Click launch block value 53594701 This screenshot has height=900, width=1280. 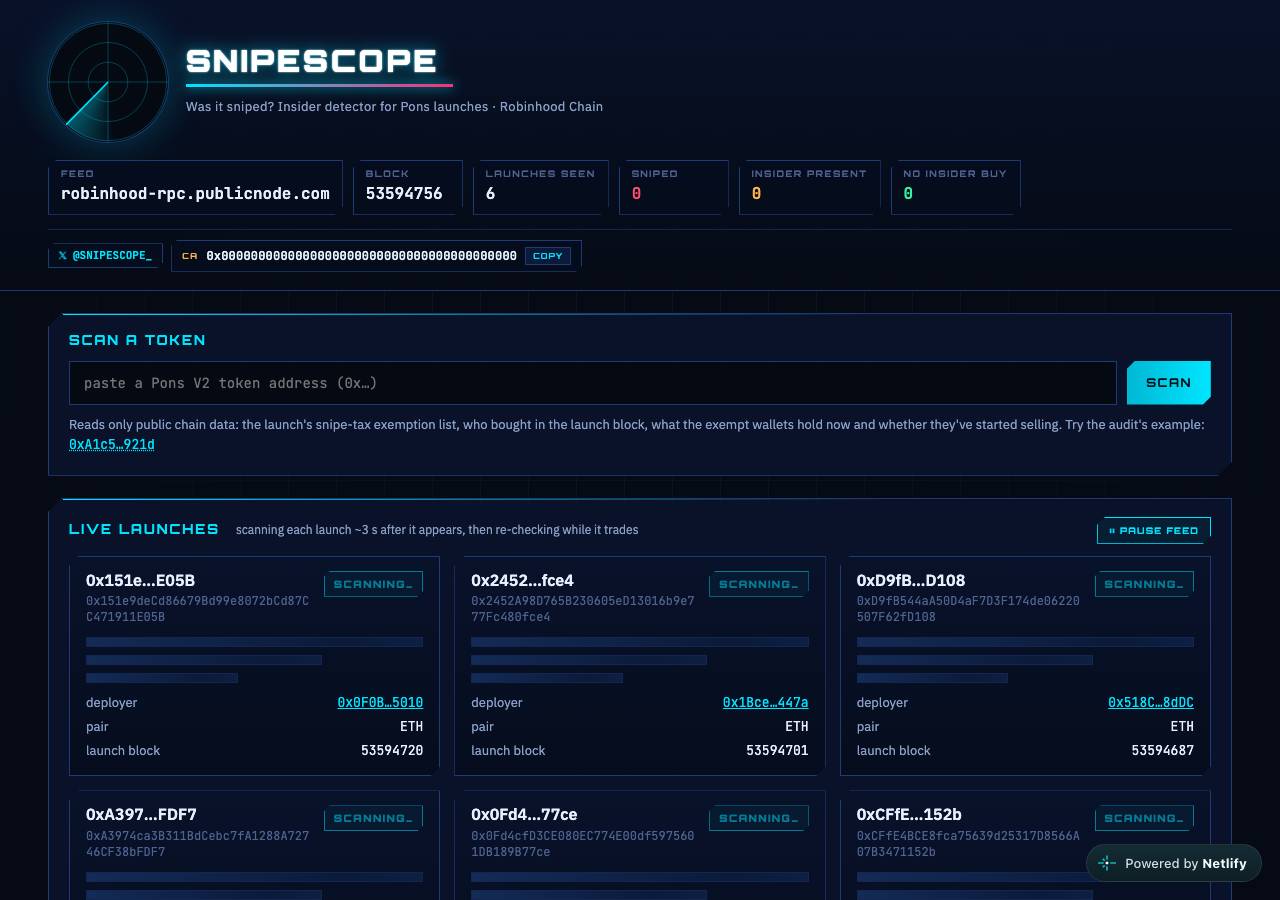[777, 751]
